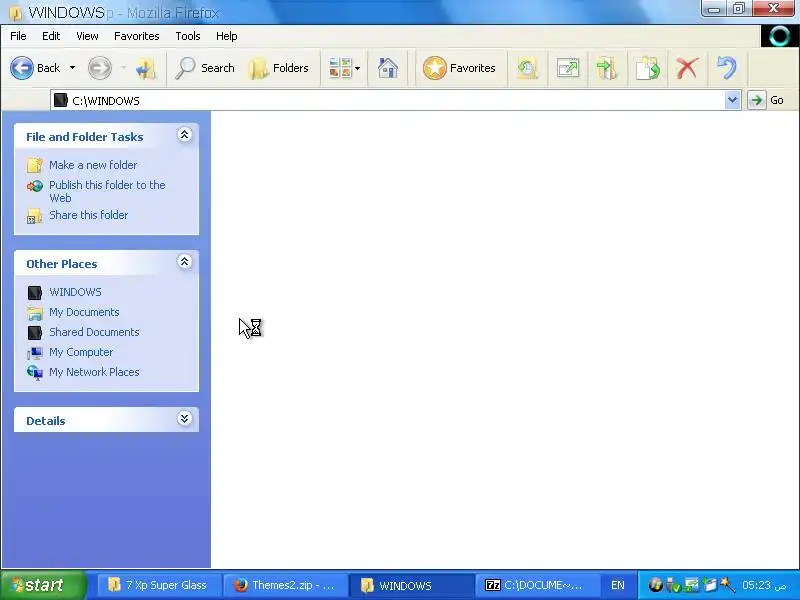This screenshot has height=600, width=800.
Task: Open Shared Documents link
Action: click(x=94, y=332)
